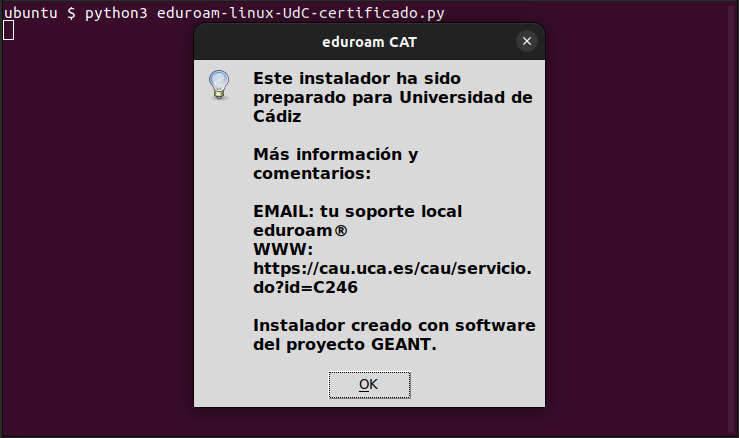Click the 'WWW:' label

(x=284, y=249)
